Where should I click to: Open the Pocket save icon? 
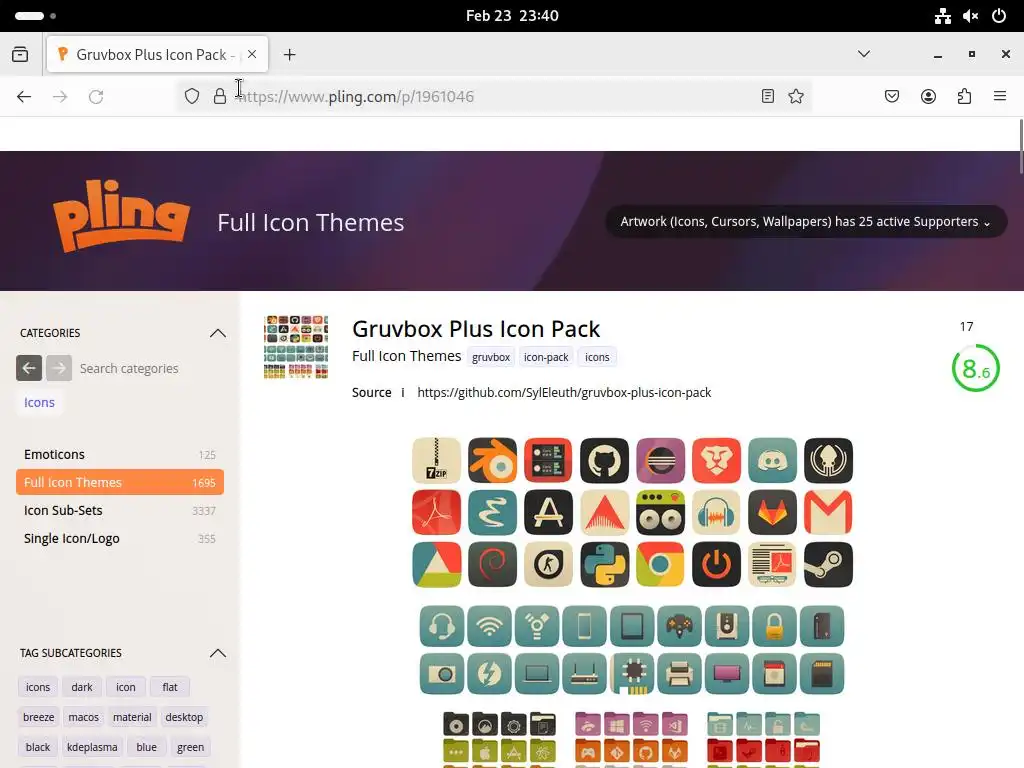click(892, 97)
